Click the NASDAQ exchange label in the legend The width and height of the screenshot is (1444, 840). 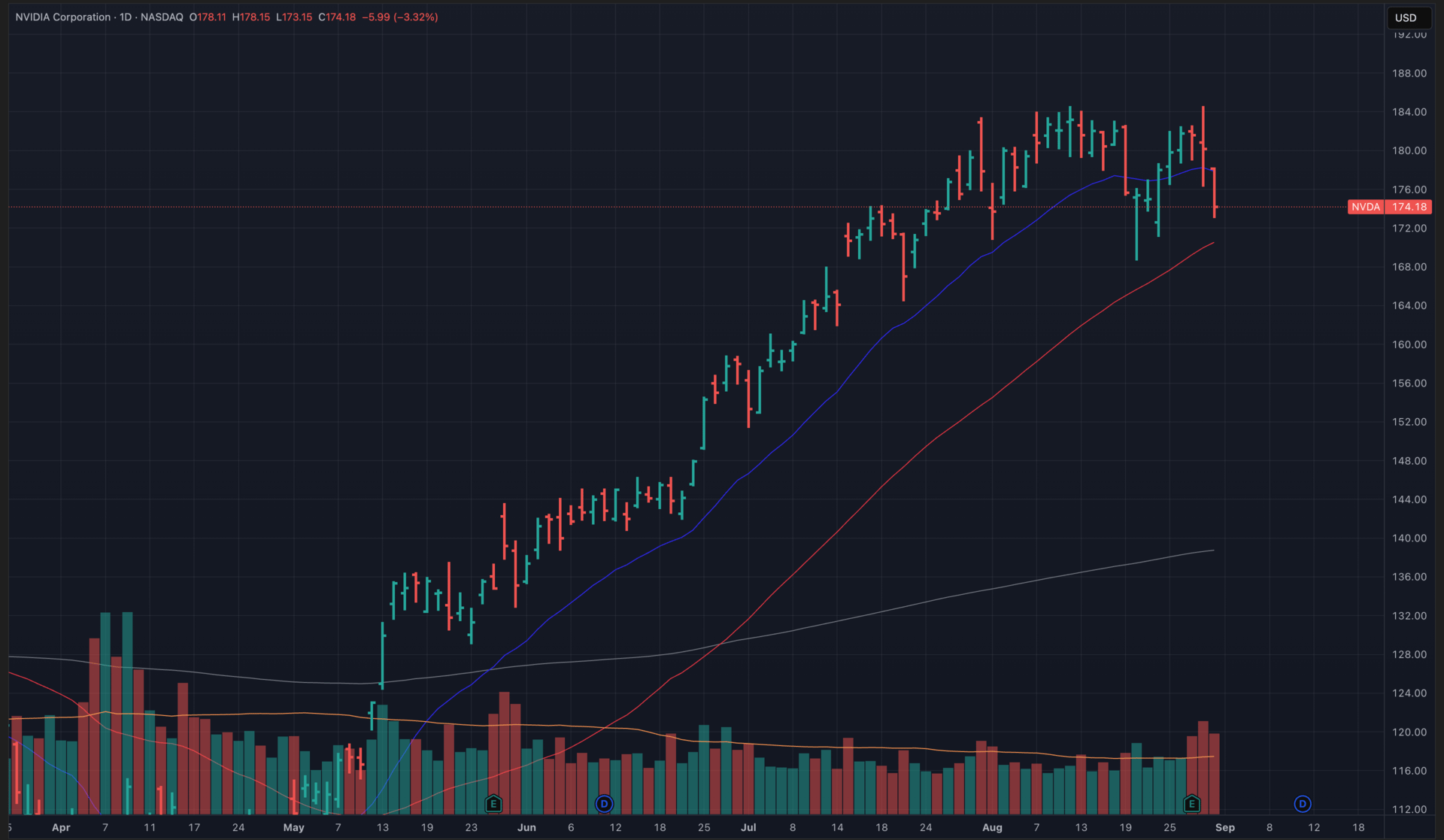tap(162, 17)
